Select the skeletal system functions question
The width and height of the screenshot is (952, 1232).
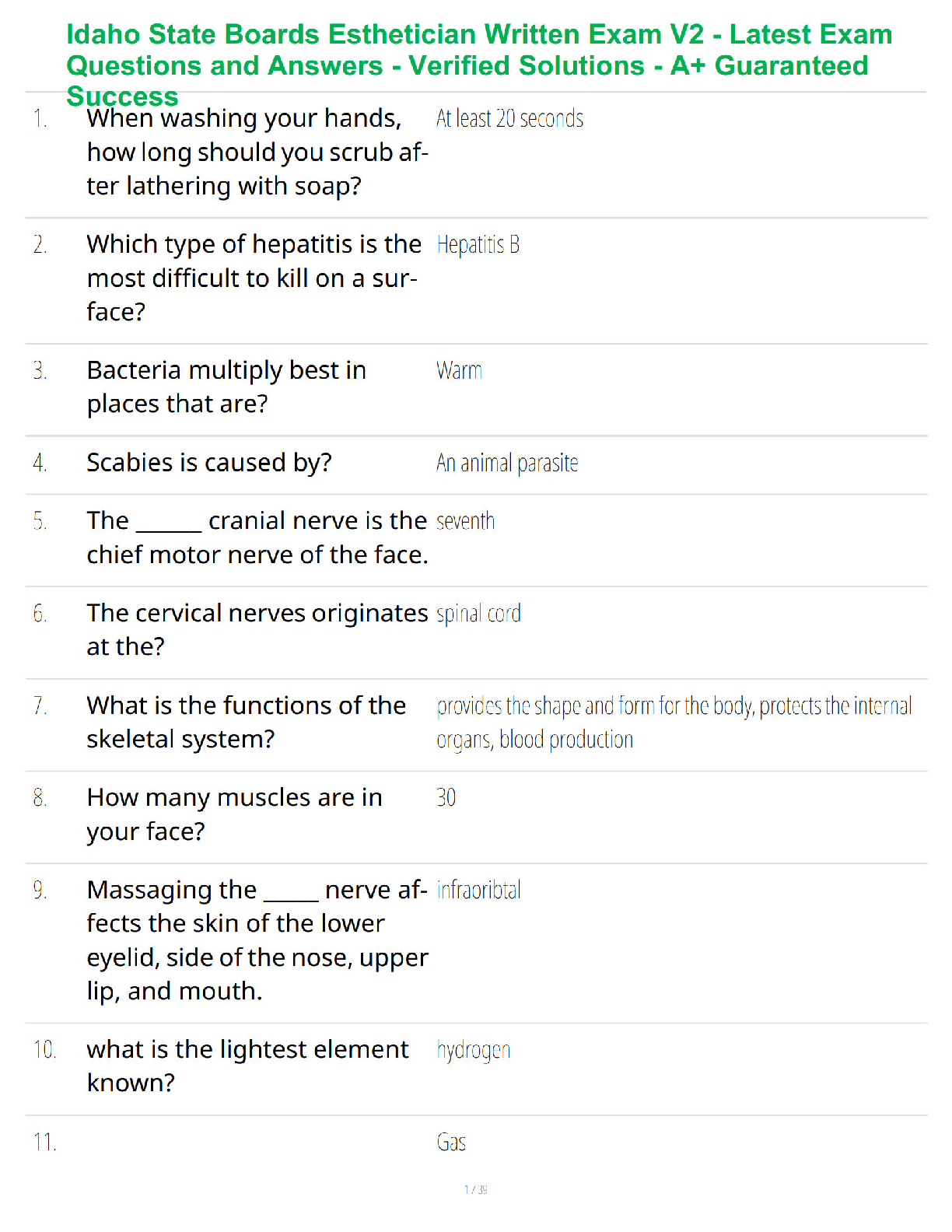[247, 722]
